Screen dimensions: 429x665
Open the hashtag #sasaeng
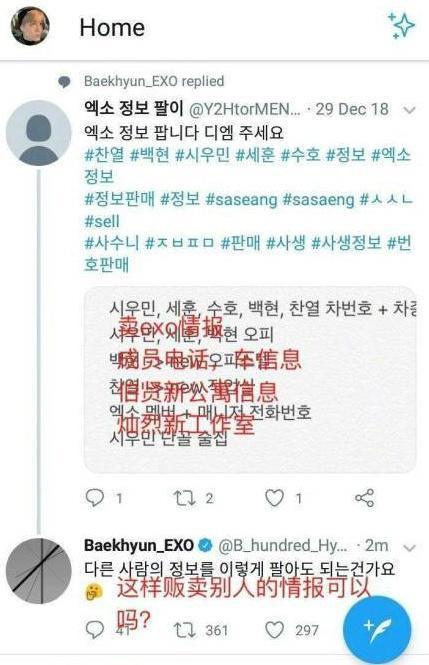(x=318, y=199)
